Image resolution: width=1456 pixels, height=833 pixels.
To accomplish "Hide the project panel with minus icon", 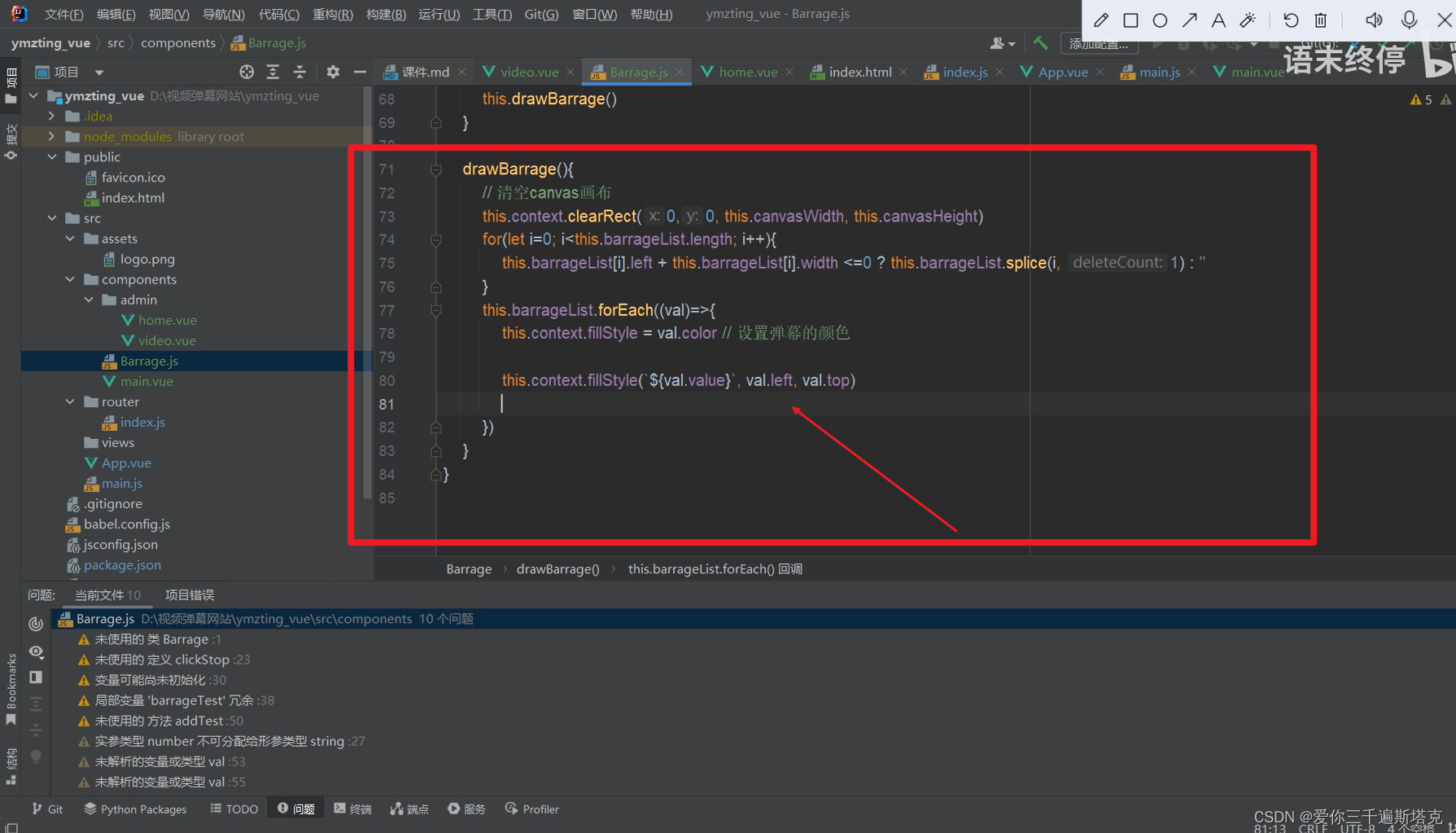I will [x=360, y=72].
